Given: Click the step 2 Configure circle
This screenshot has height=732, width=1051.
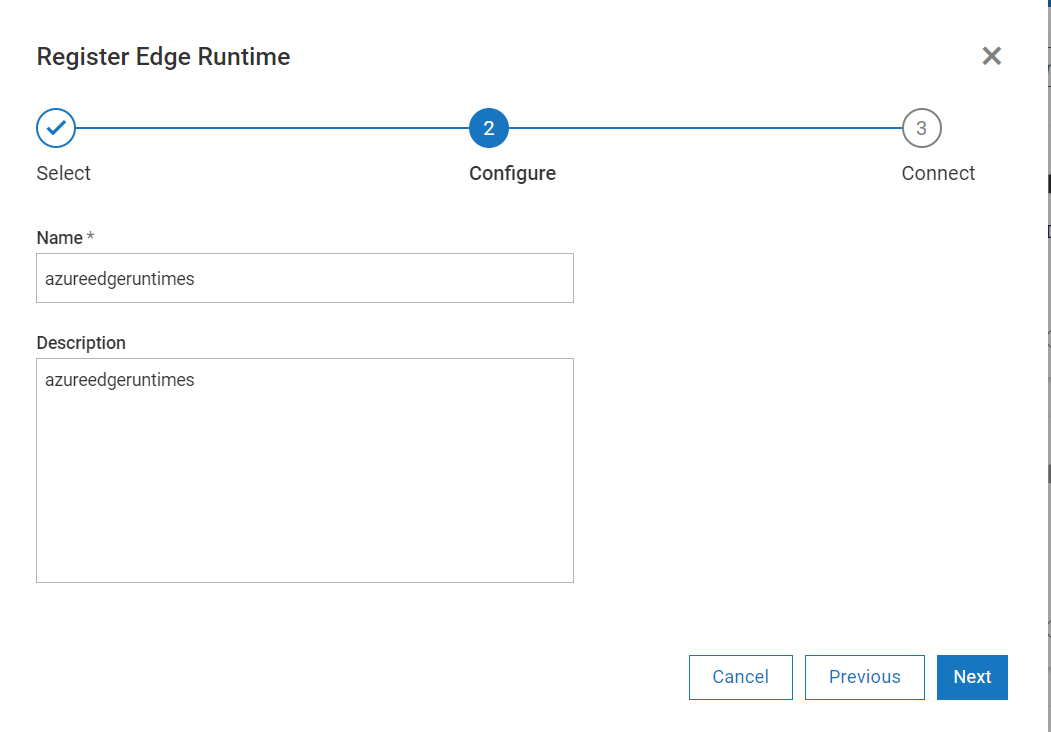Looking at the screenshot, I should [489, 127].
